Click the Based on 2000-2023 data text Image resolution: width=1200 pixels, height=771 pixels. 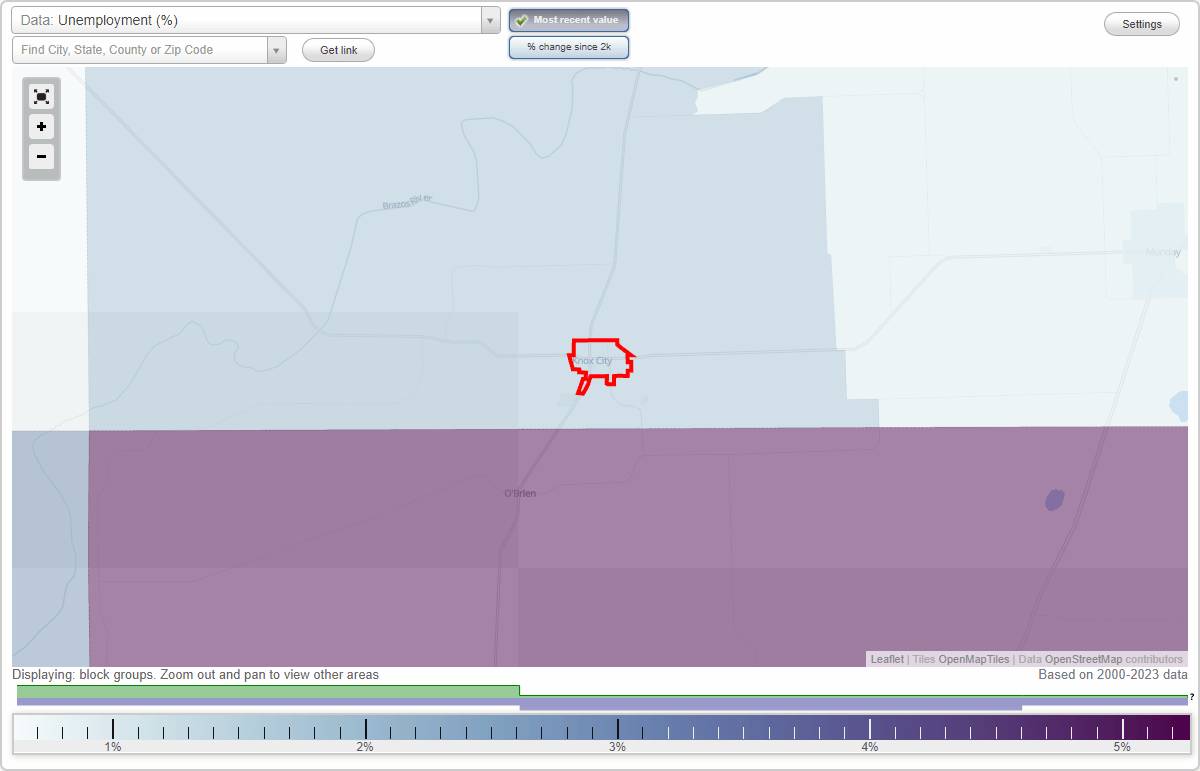pos(1113,675)
